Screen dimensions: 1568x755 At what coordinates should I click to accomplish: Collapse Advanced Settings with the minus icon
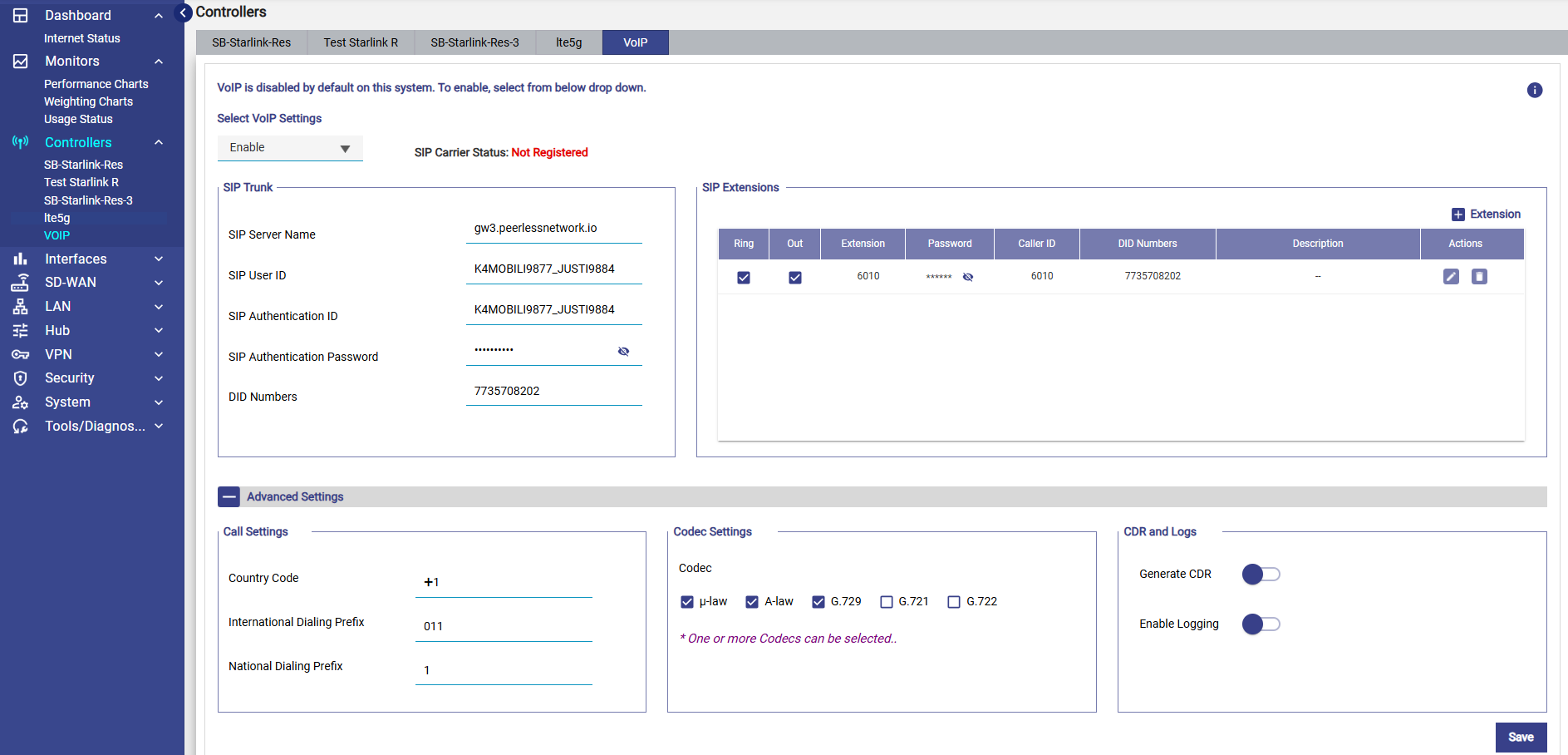click(x=229, y=497)
